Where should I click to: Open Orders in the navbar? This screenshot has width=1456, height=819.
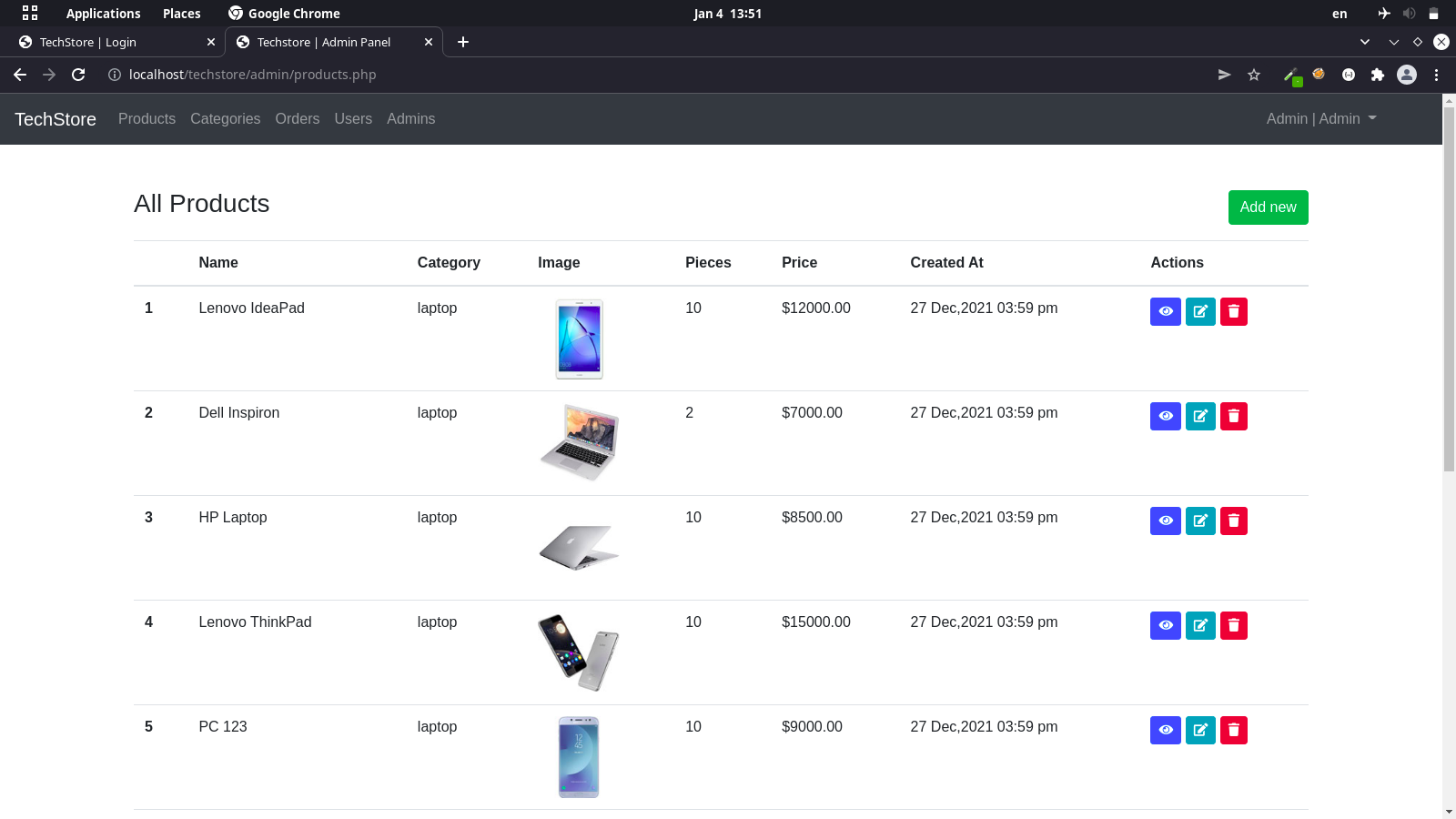pos(298,119)
